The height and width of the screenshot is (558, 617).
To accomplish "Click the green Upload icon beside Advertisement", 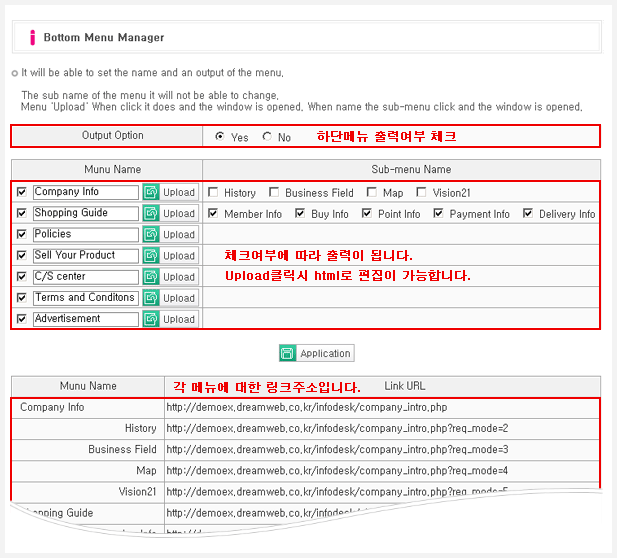I will coord(151,319).
